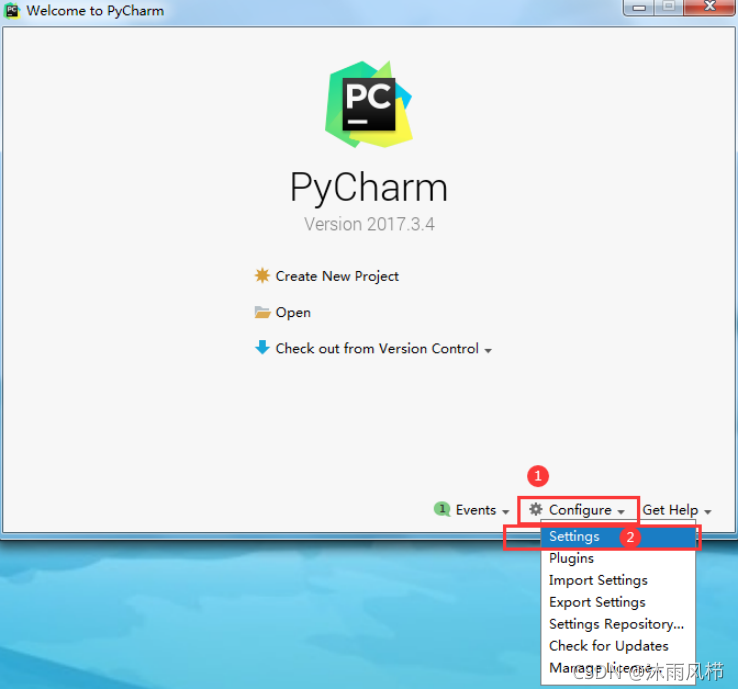
Task: Click the Get Help label
Action: tap(670, 510)
